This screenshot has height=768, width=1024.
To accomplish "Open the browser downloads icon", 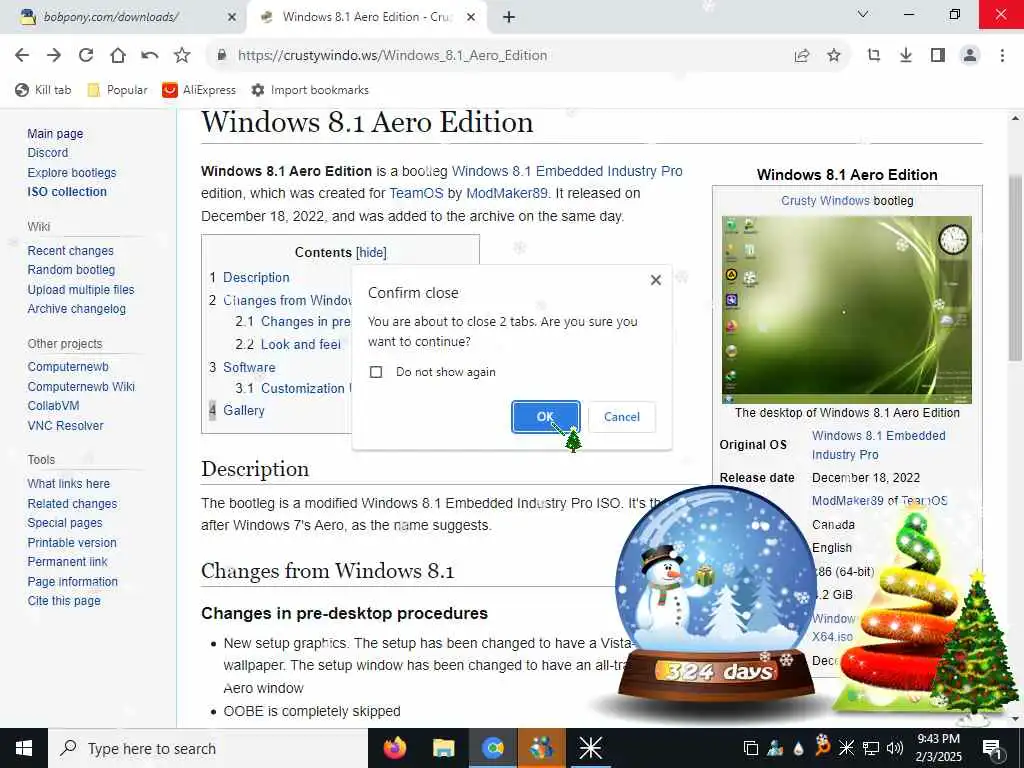I will click(906, 56).
